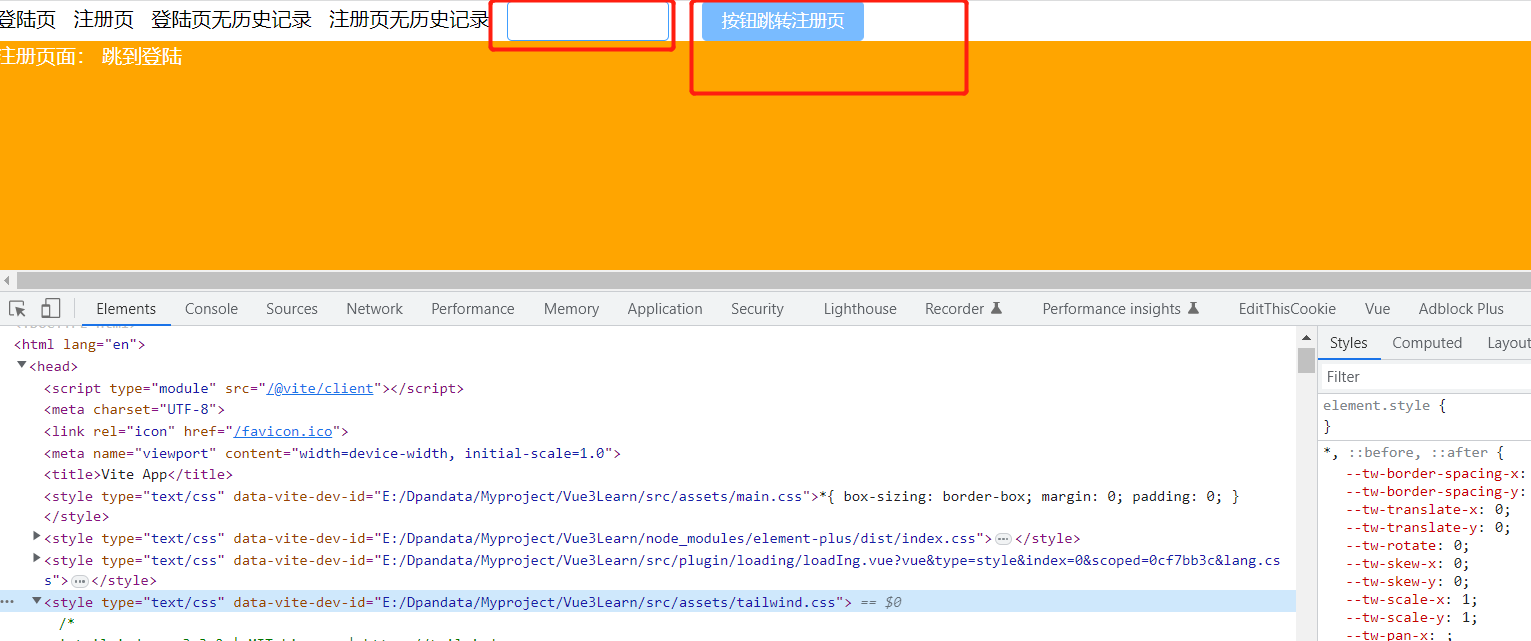Image resolution: width=1531 pixels, height=641 pixels.
Task: Switch to the Computed styles tab
Action: pos(1427,342)
